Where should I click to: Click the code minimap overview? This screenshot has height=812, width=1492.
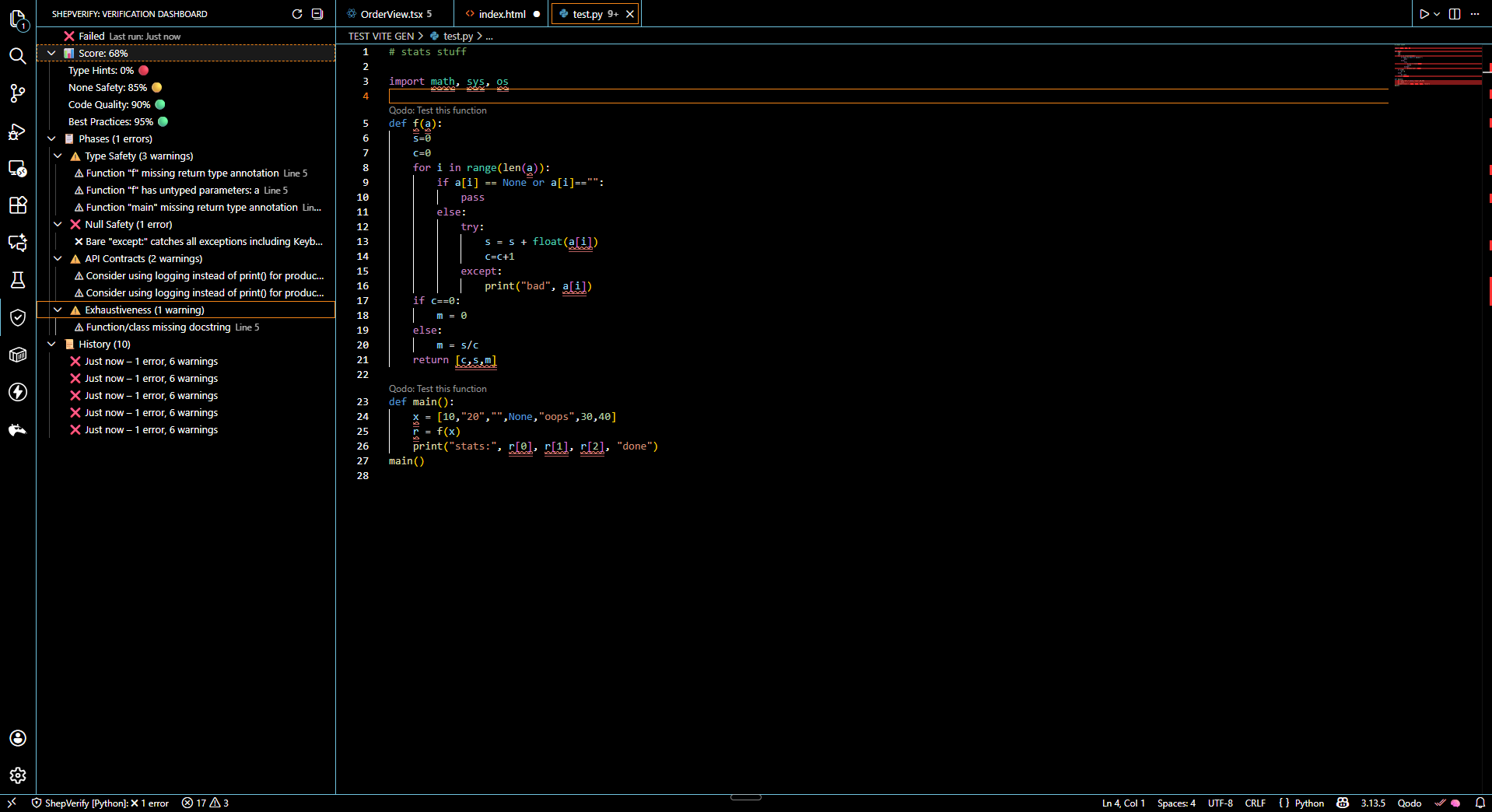(x=1438, y=66)
